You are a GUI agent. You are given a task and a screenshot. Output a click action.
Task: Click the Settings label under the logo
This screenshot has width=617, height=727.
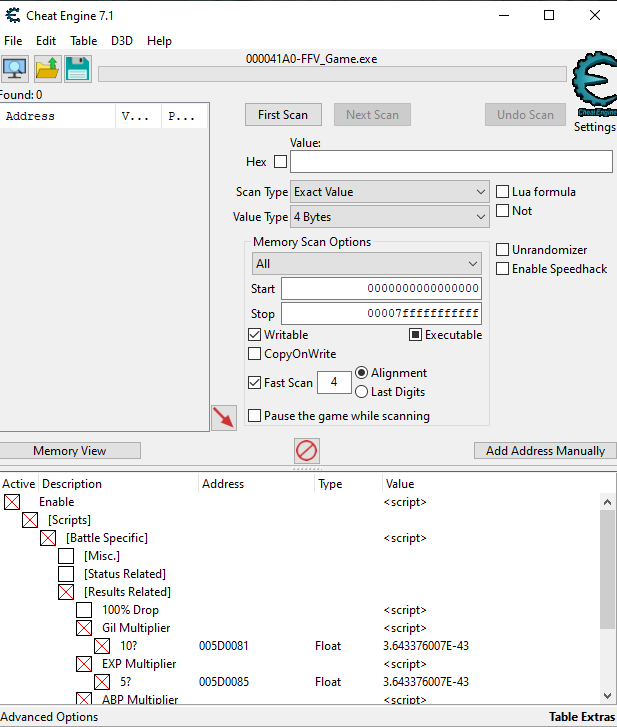(595, 127)
